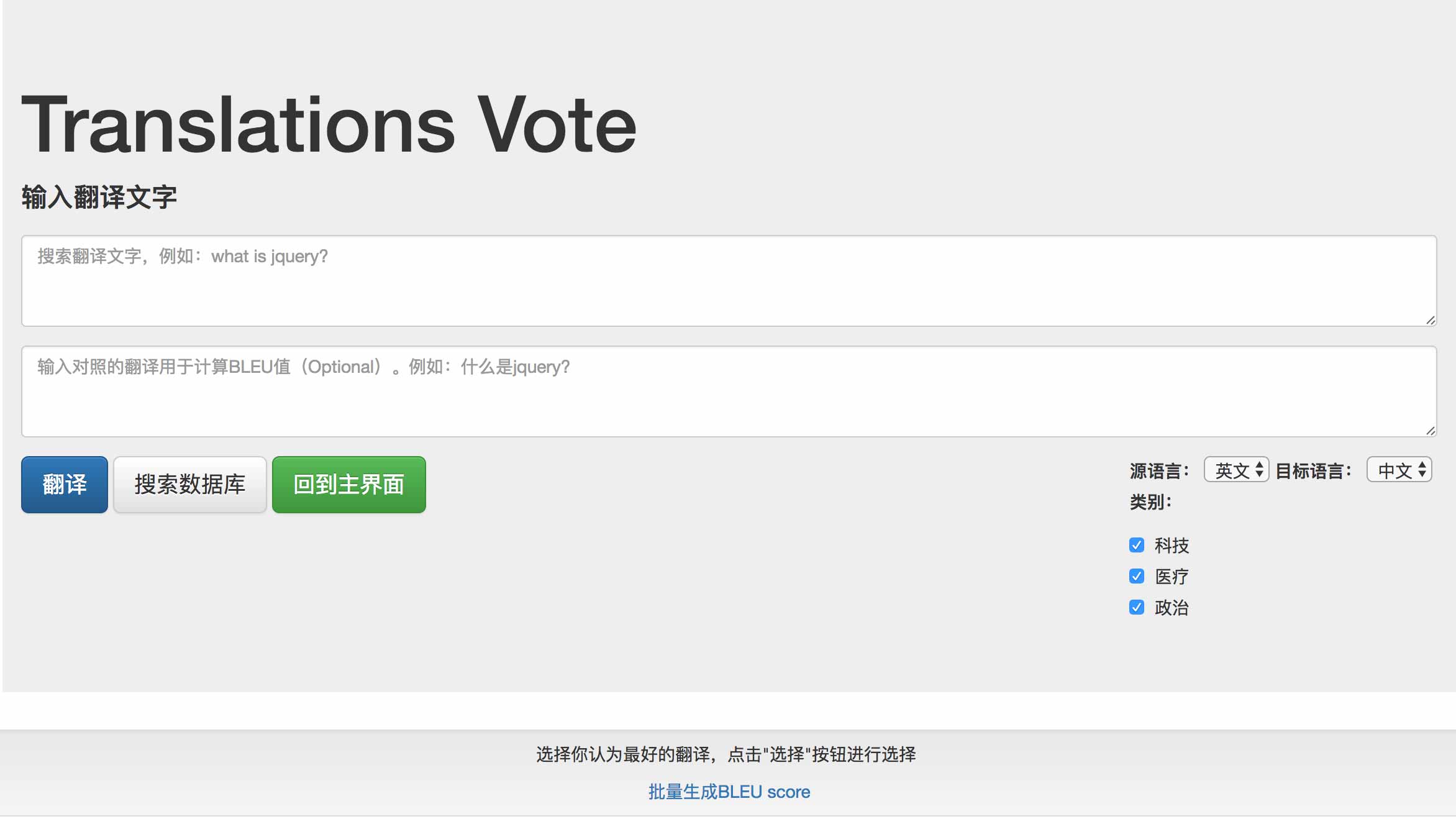Toggle the 医疗 category checkbox

click(1137, 576)
